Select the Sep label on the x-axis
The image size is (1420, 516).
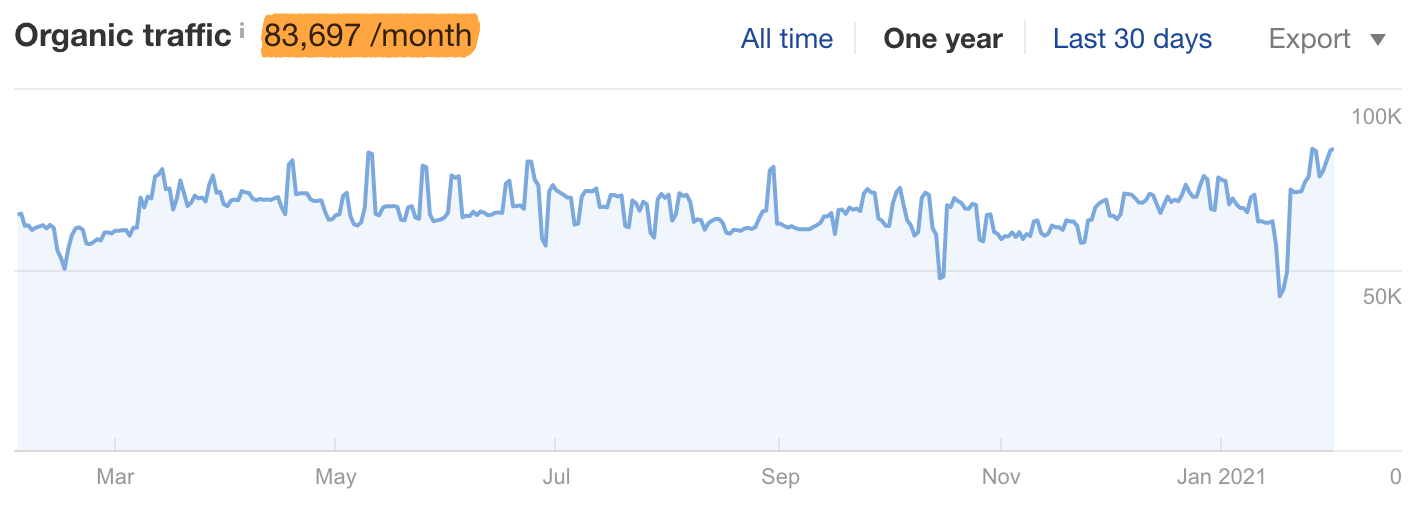click(x=780, y=477)
